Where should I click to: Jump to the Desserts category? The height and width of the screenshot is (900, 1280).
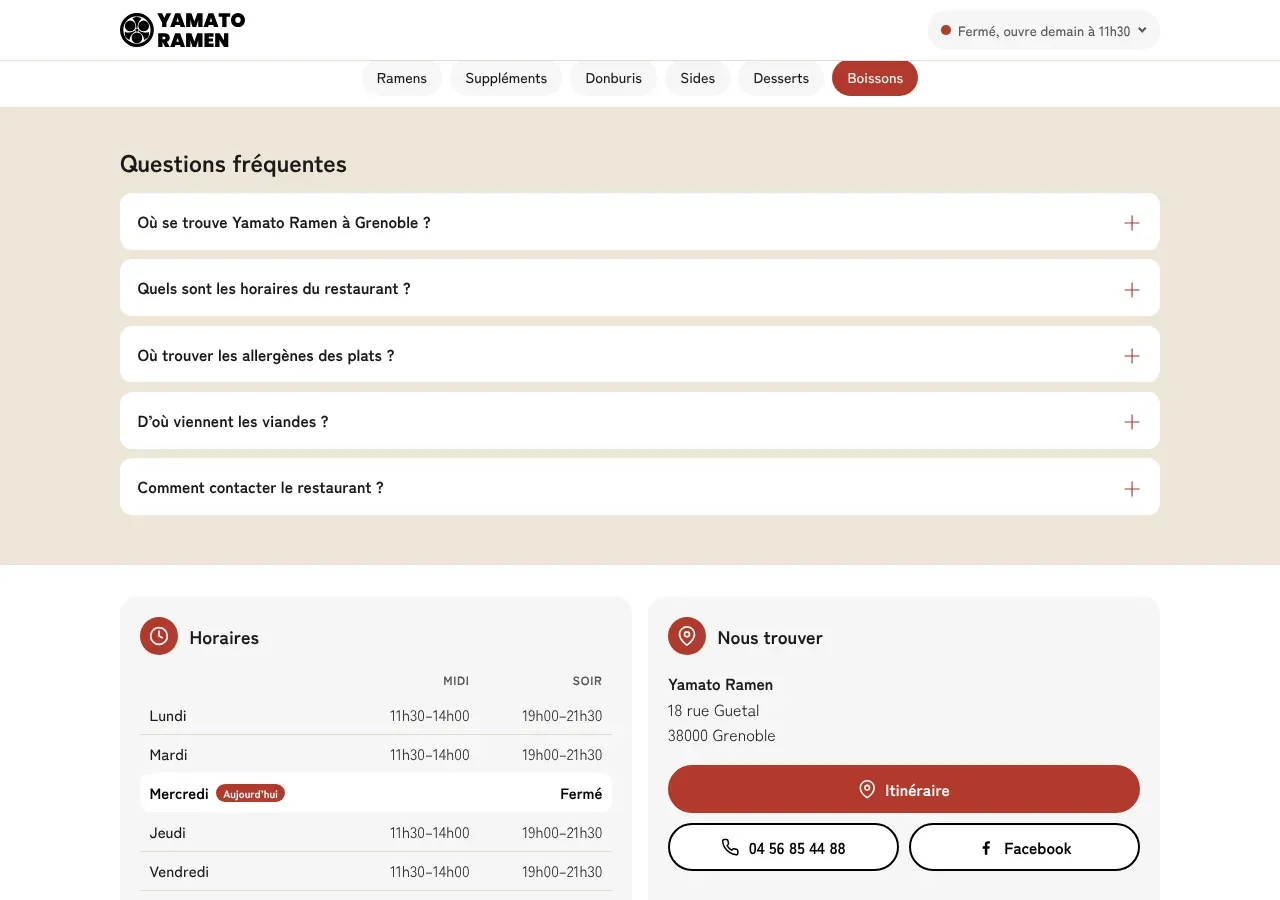(781, 78)
